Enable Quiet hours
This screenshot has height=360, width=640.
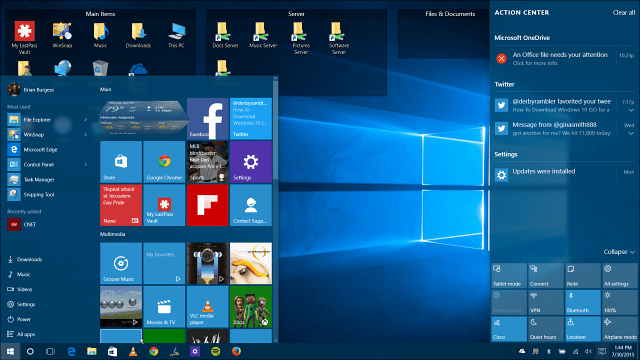pyautogui.click(x=546, y=329)
